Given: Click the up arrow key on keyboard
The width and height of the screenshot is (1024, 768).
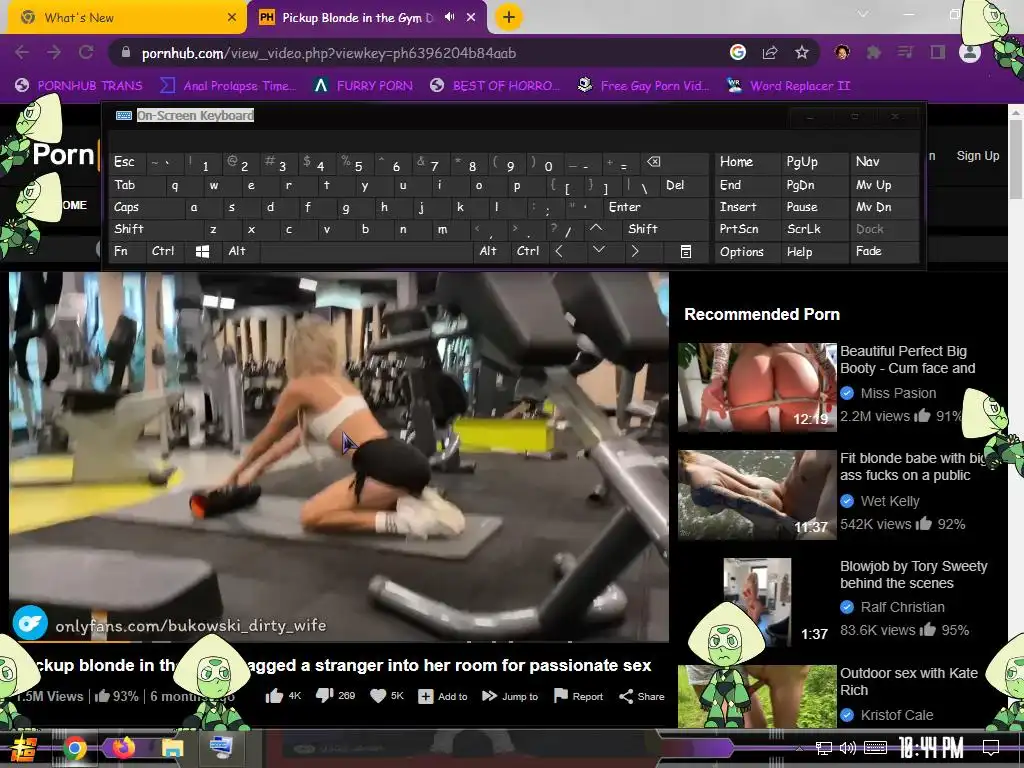Looking at the screenshot, I should 596,229.
